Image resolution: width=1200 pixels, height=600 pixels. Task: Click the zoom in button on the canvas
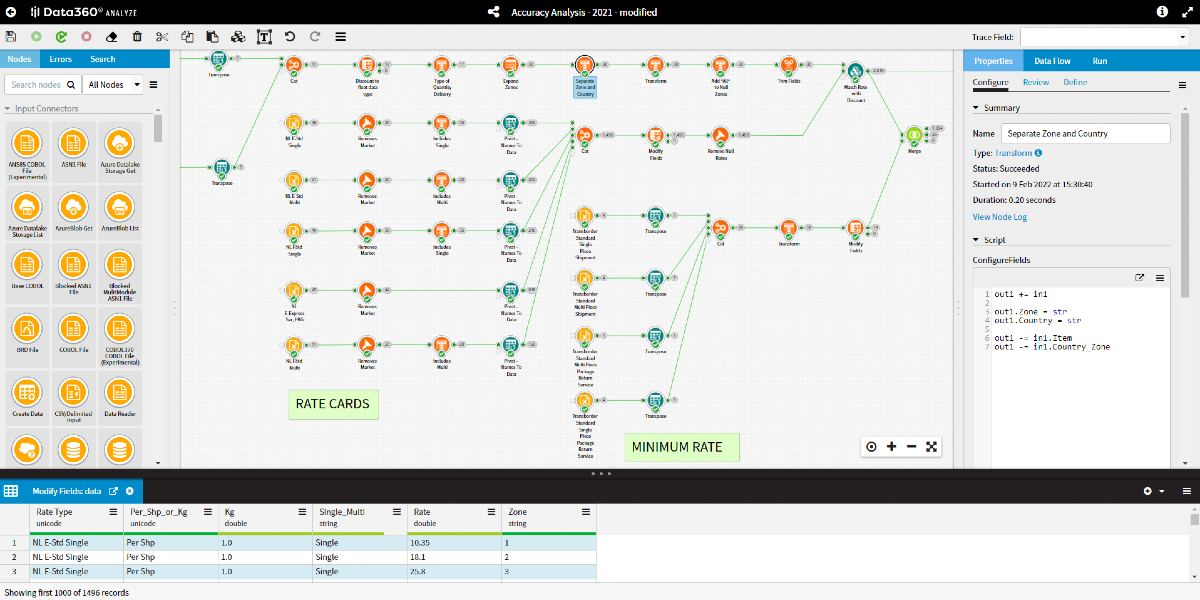pos(891,446)
